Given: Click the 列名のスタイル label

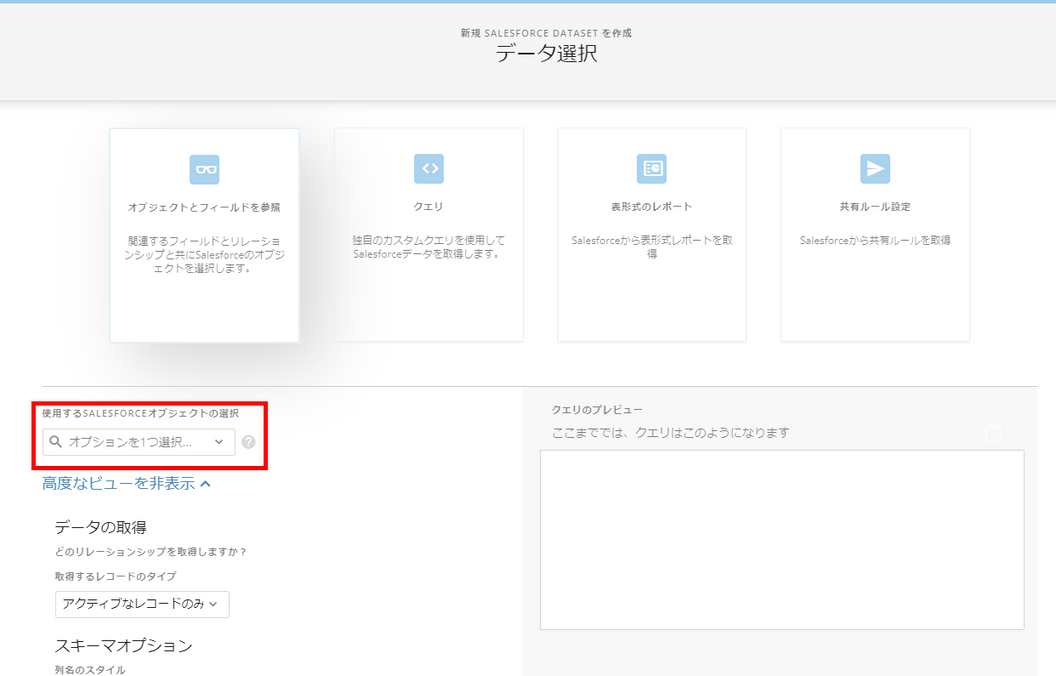Looking at the screenshot, I should (x=90, y=670).
